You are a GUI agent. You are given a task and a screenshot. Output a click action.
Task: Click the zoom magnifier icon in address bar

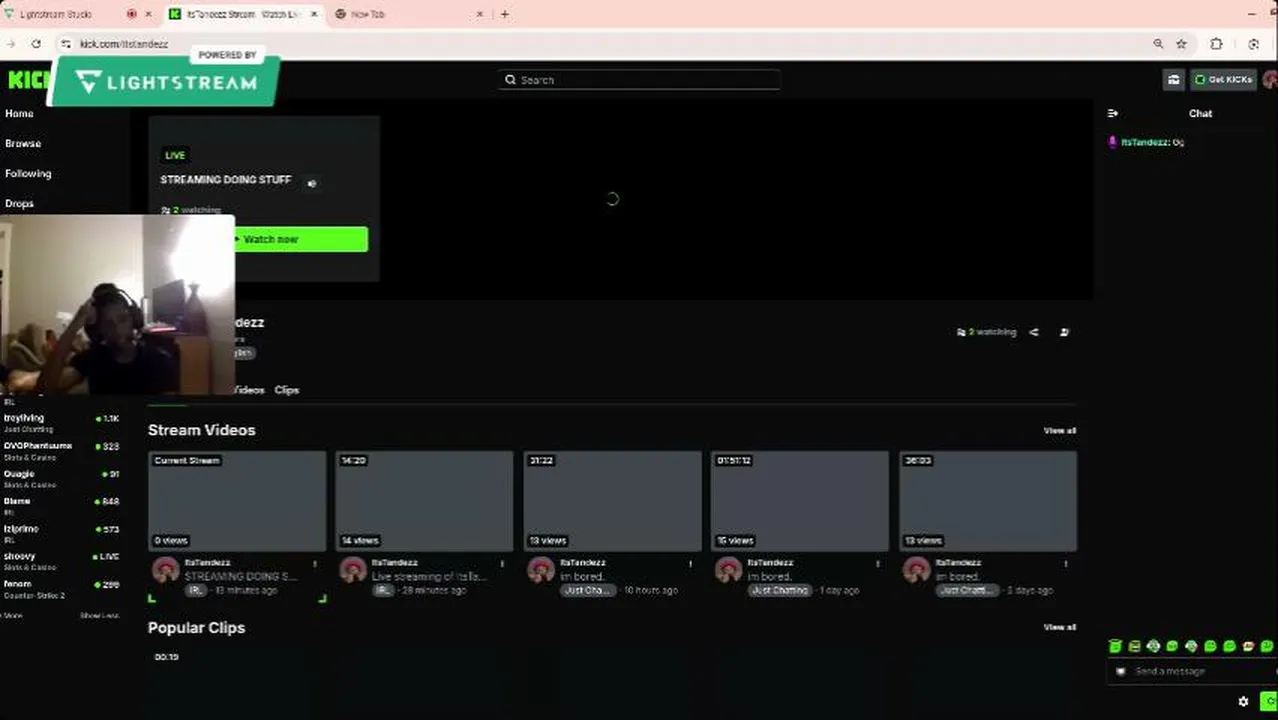1158,44
